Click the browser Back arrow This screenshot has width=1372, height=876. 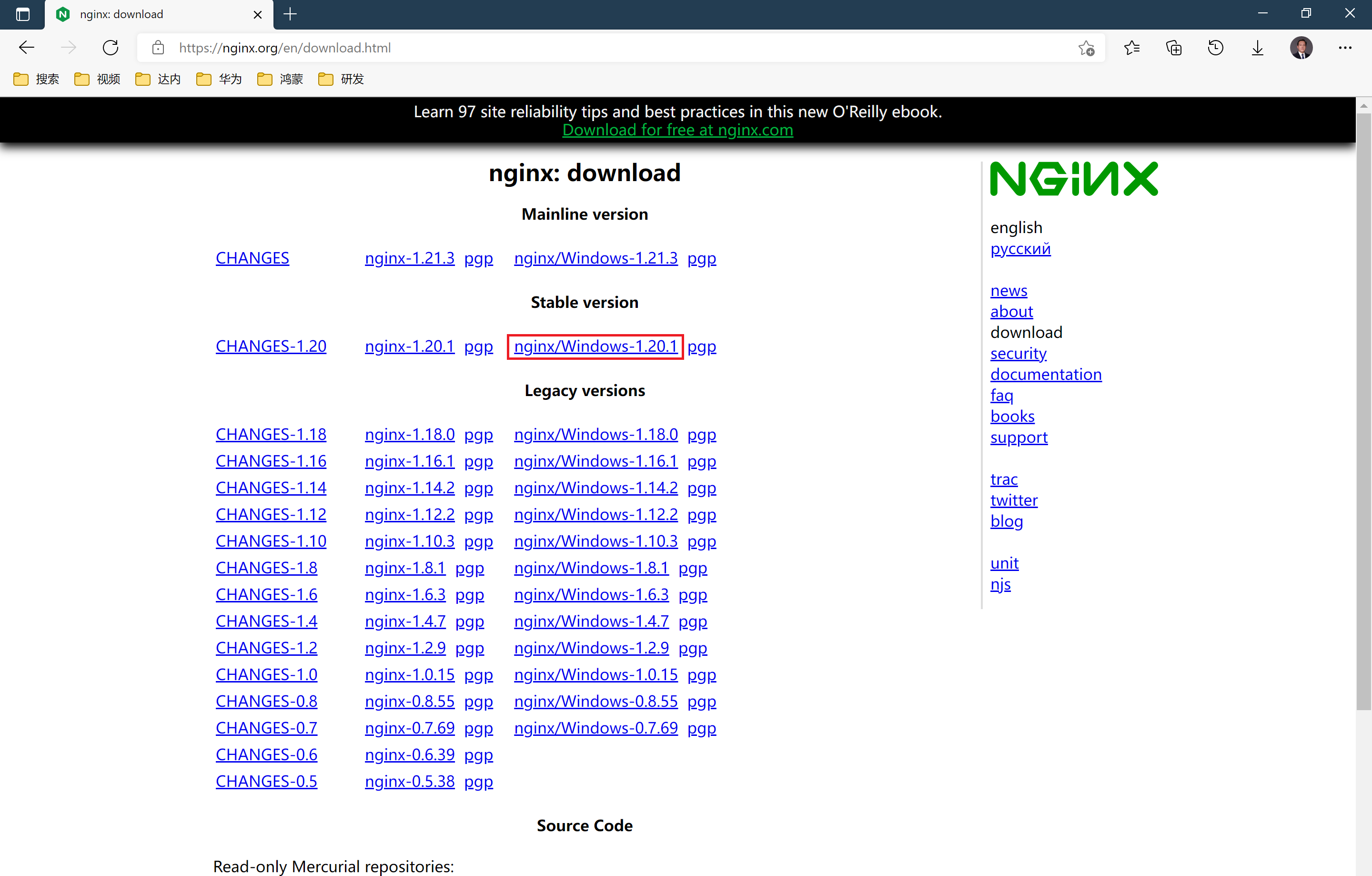(x=27, y=47)
